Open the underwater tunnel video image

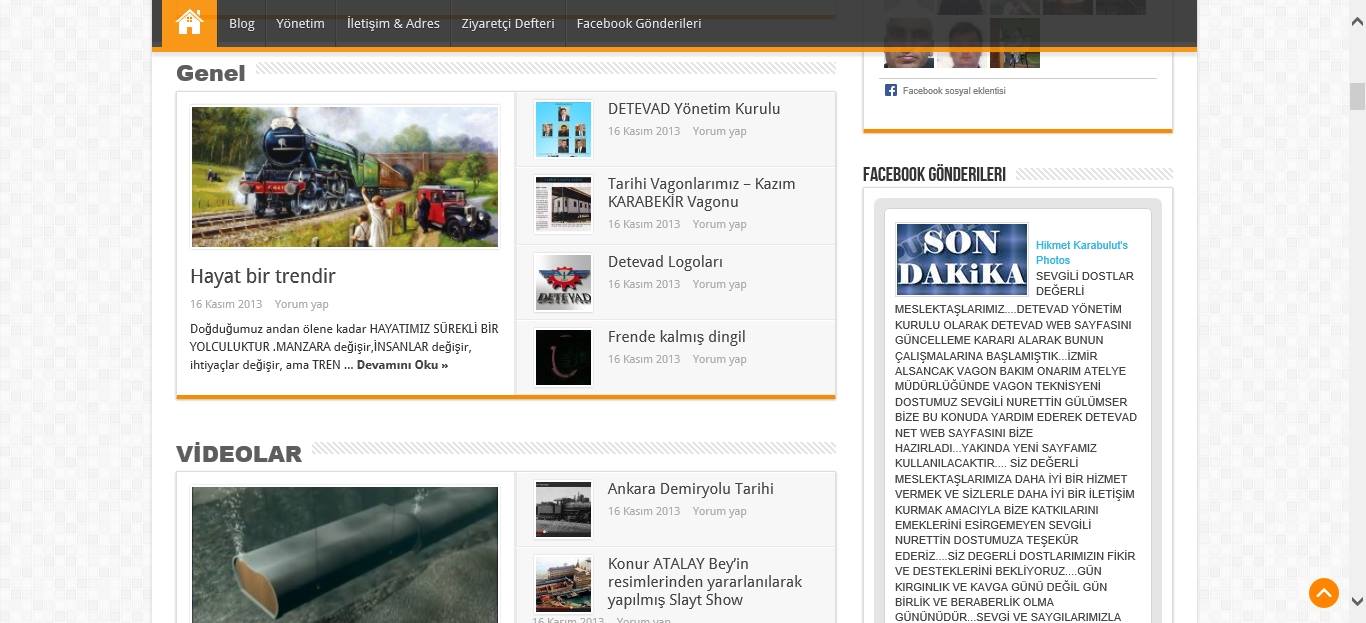(x=345, y=555)
